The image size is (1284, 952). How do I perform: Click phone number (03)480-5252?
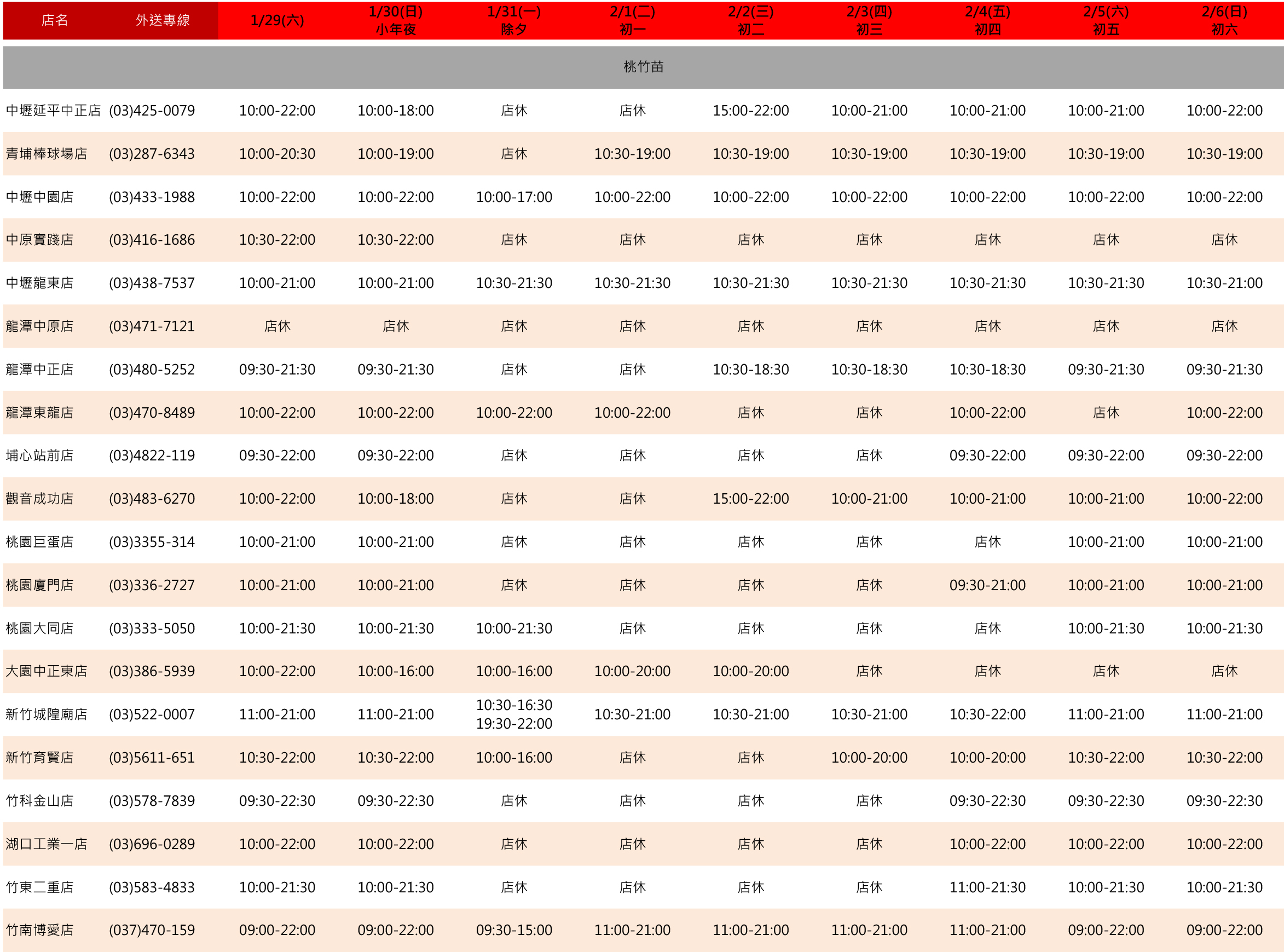[152, 370]
